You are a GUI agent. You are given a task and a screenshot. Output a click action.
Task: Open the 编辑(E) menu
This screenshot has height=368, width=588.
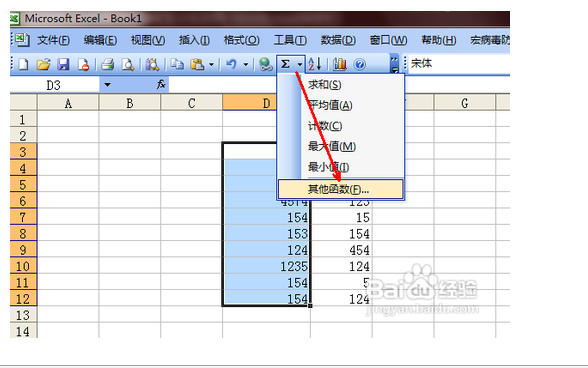[x=100, y=40]
